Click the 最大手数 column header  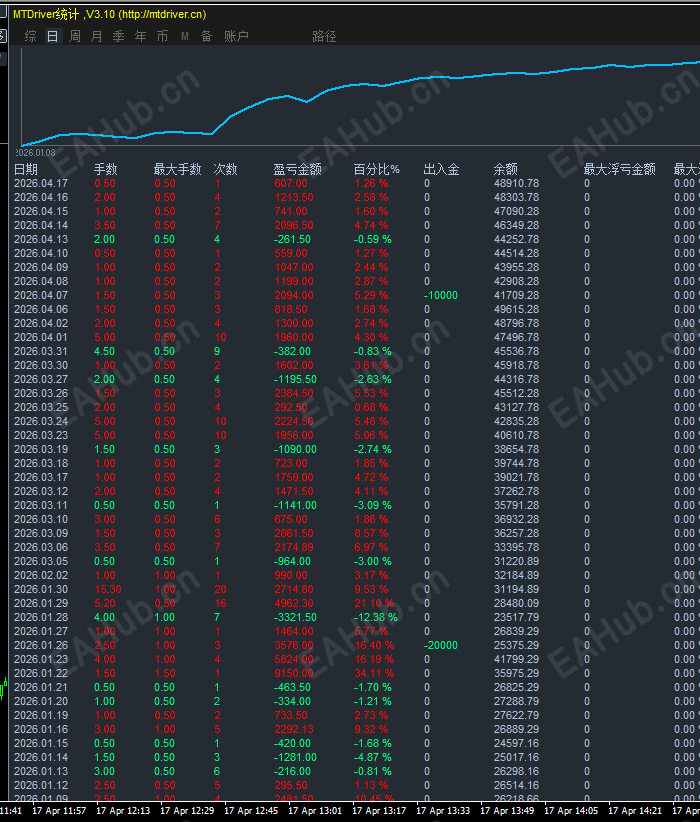(177, 169)
